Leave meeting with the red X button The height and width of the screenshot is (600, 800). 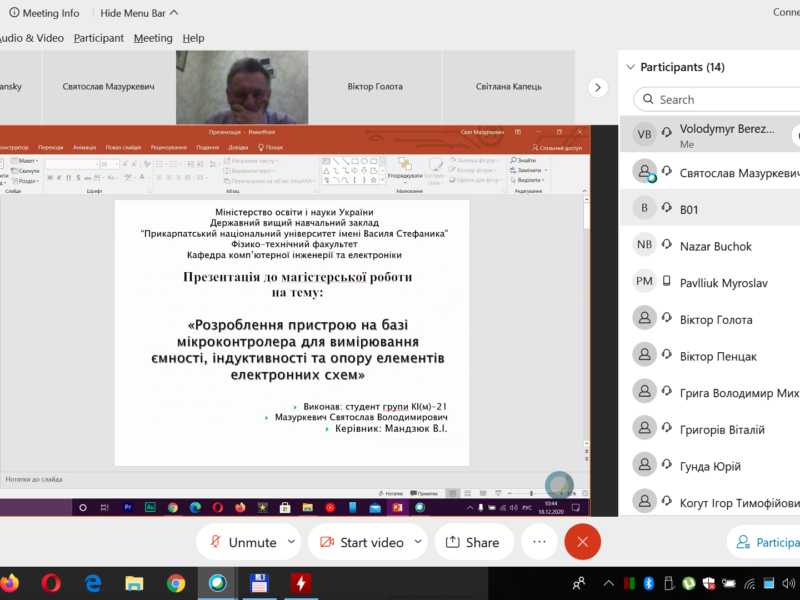tap(582, 541)
